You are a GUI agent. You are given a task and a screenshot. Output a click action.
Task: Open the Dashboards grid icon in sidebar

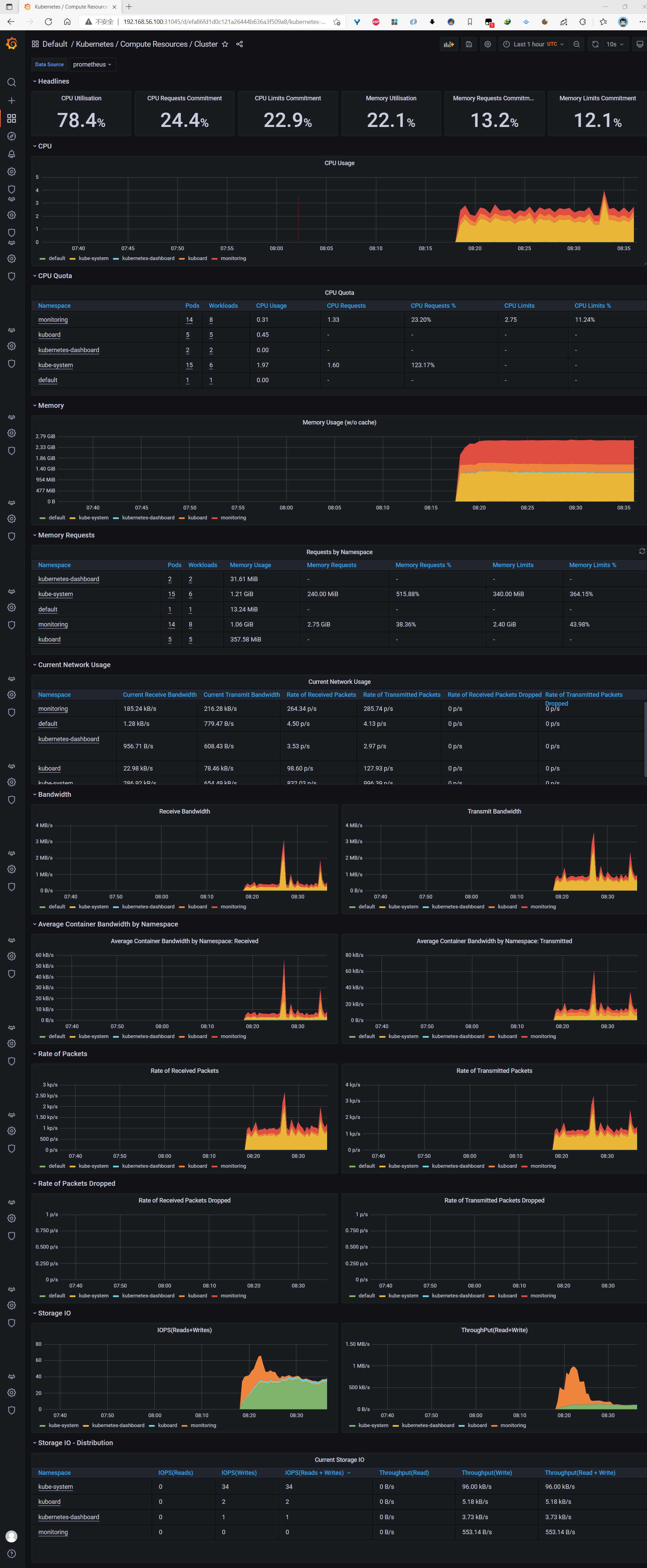tap(12, 118)
